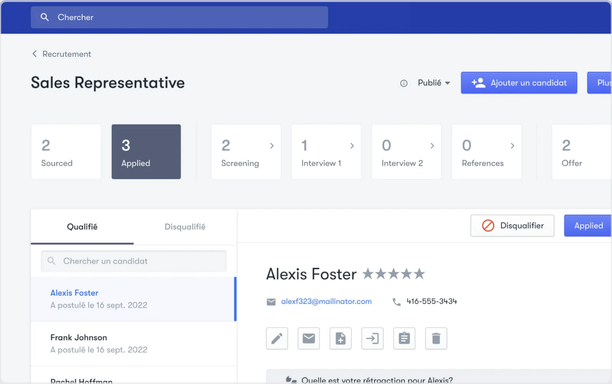Switch to the Qualifié tab

pos(82,227)
